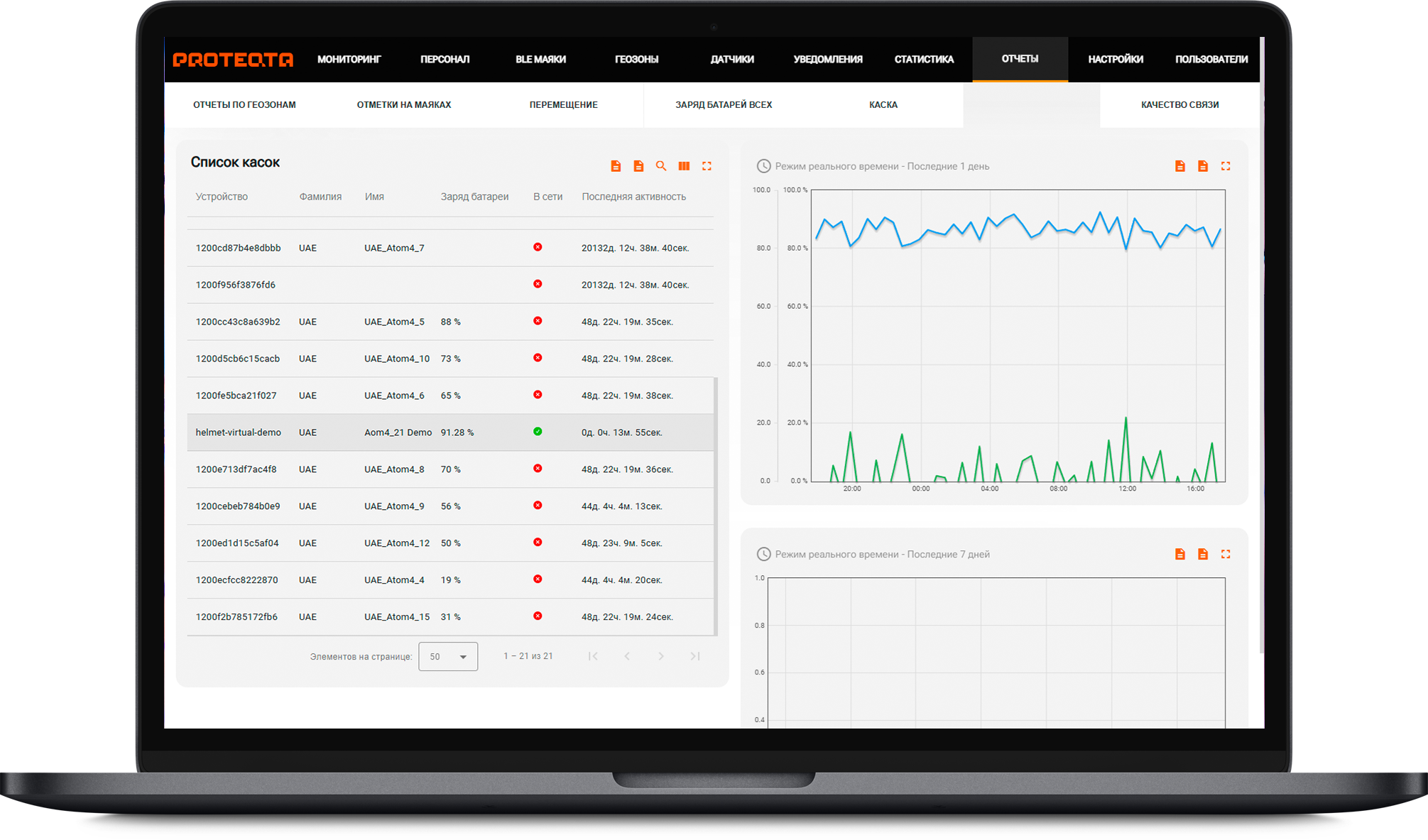
Task: Click the column settings icon in Список касок panel
Action: click(x=684, y=165)
